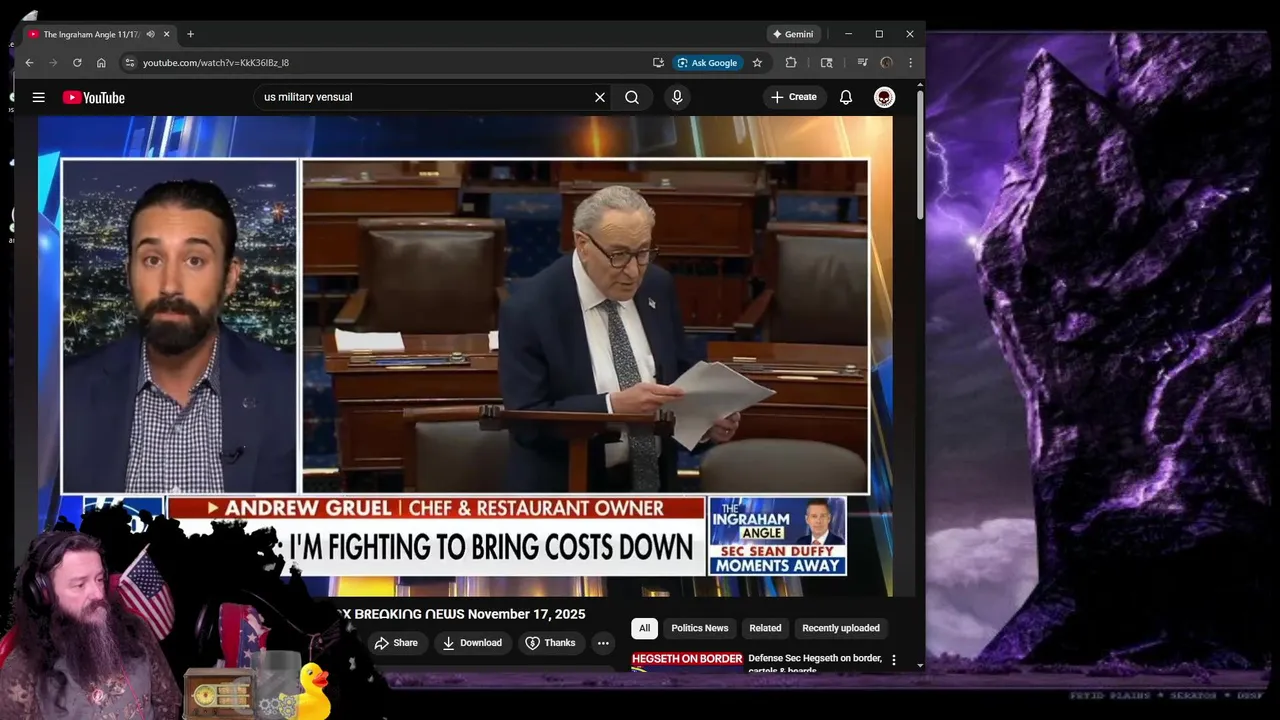This screenshot has width=1280, height=720.
Task: Click the November 17, 2025 video title
Action: point(461,614)
